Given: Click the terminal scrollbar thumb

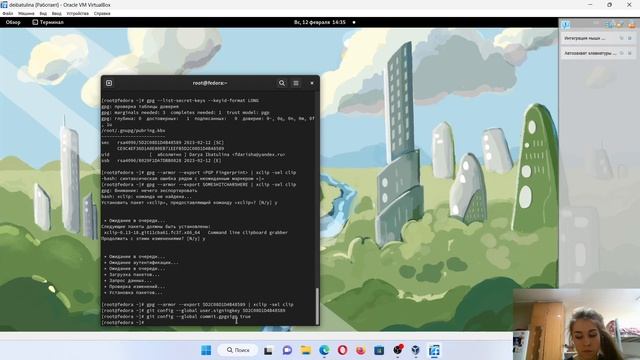Looking at the screenshot, I should pos(317,306).
